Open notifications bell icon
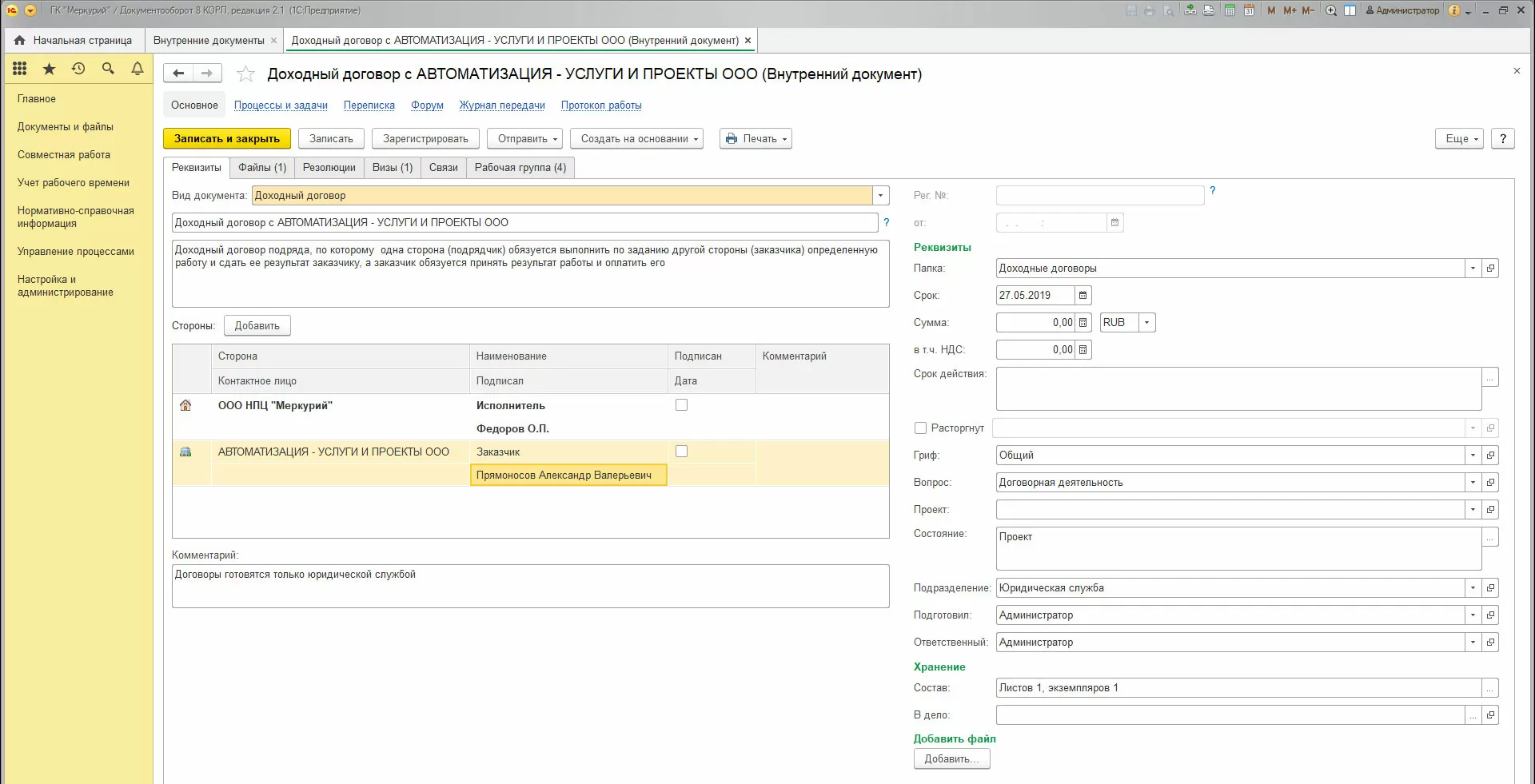Image resolution: width=1535 pixels, height=784 pixels. tap(138, 69)
